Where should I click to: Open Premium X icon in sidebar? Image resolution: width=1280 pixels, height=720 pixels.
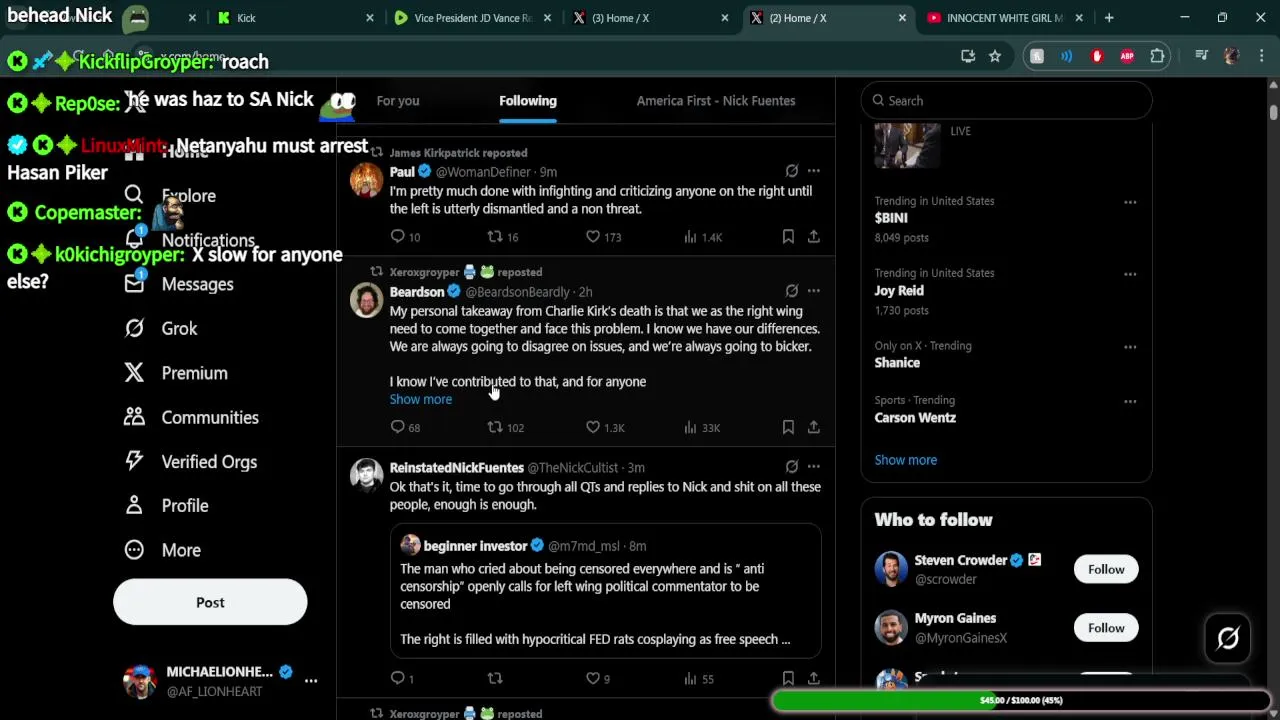(134, 373)
